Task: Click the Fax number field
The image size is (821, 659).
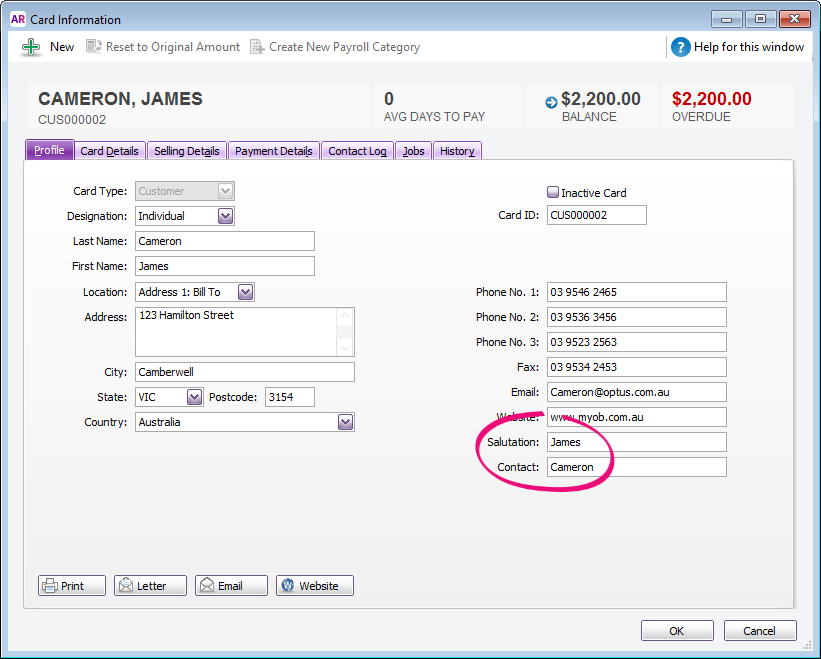Action: point(637,367)
